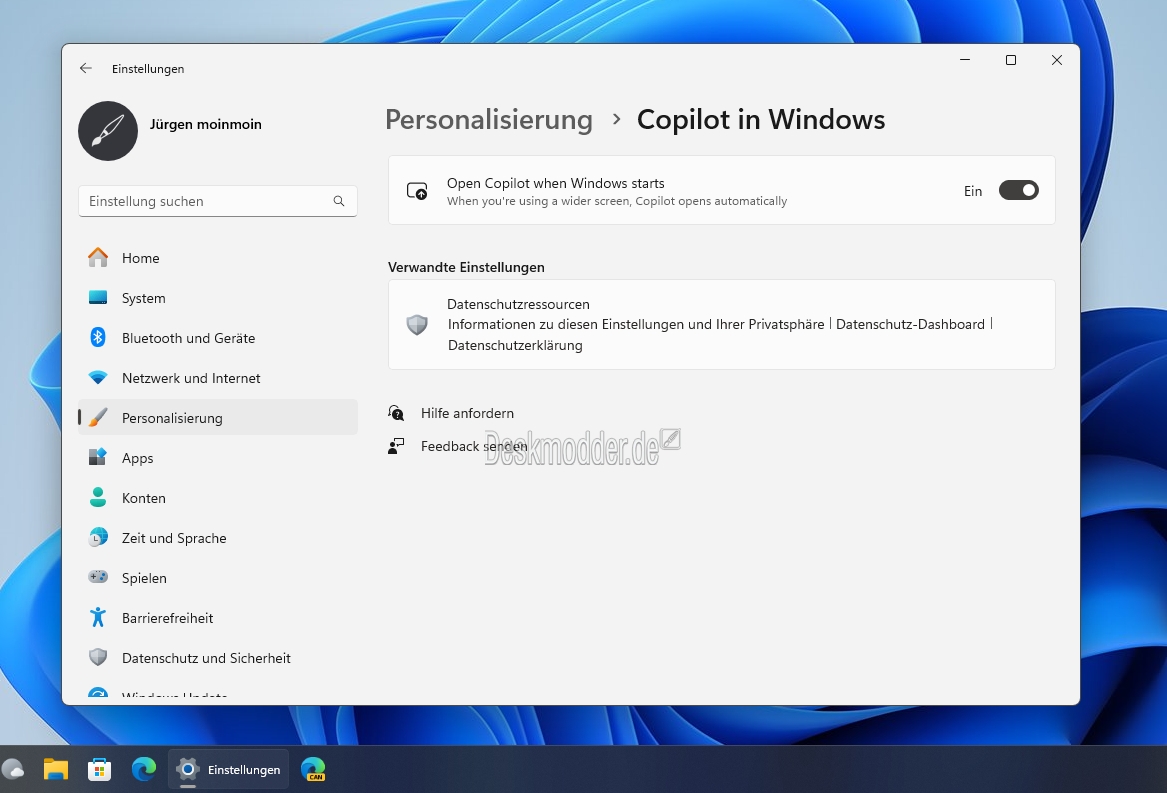The height and width of the screenshot is (793, 1167).
Task: Click the Feedback senden icon
Action: 396,446
